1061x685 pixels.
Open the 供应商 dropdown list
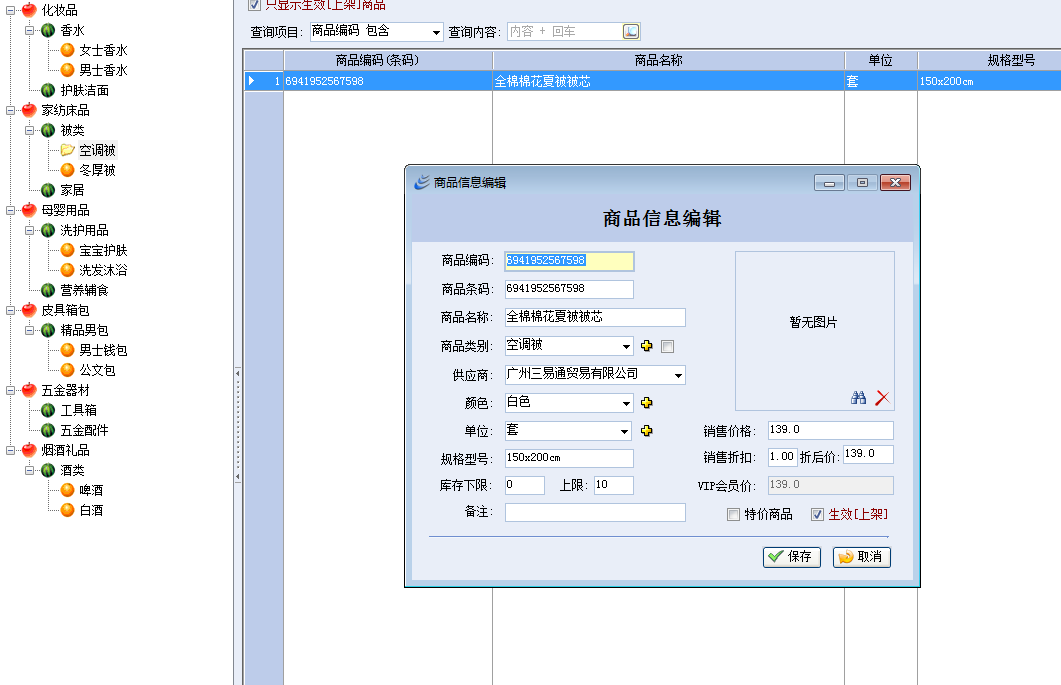pyautogui.click(x=678, y=375)
